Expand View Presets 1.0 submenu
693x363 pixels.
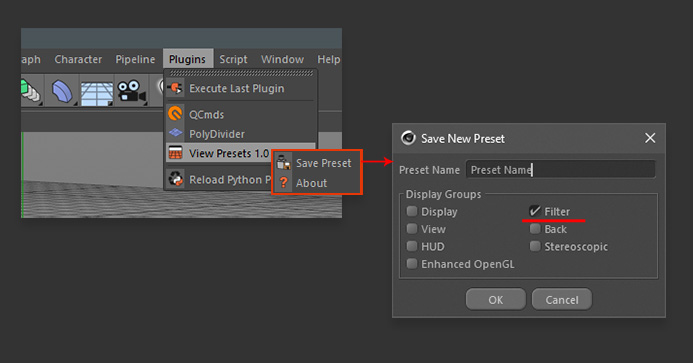(x=219, y=153)
